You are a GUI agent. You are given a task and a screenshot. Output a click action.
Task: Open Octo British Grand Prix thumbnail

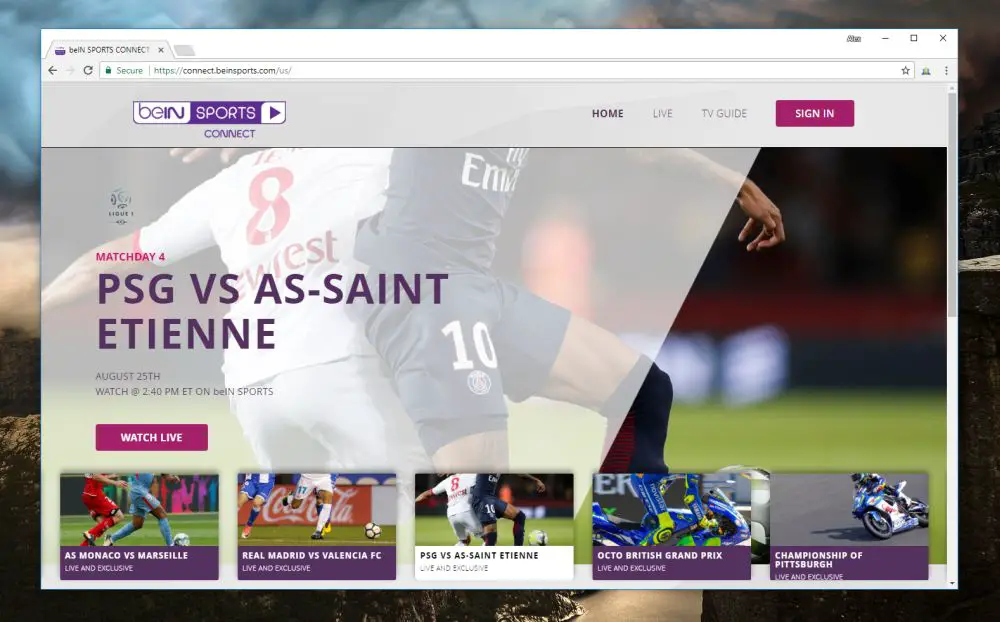click(x=672, y=526)
